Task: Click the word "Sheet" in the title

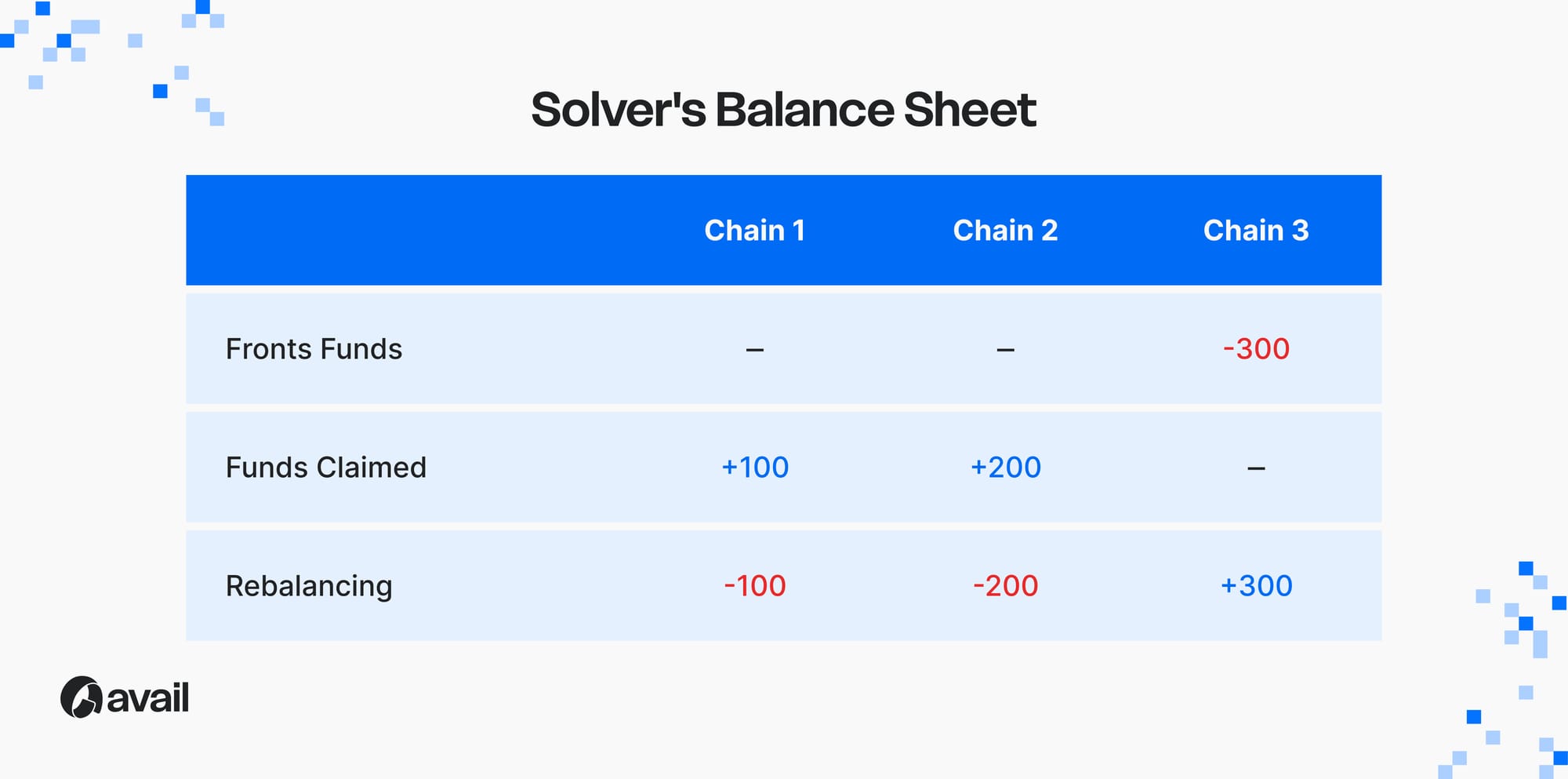Action: (x=970, y=110)
